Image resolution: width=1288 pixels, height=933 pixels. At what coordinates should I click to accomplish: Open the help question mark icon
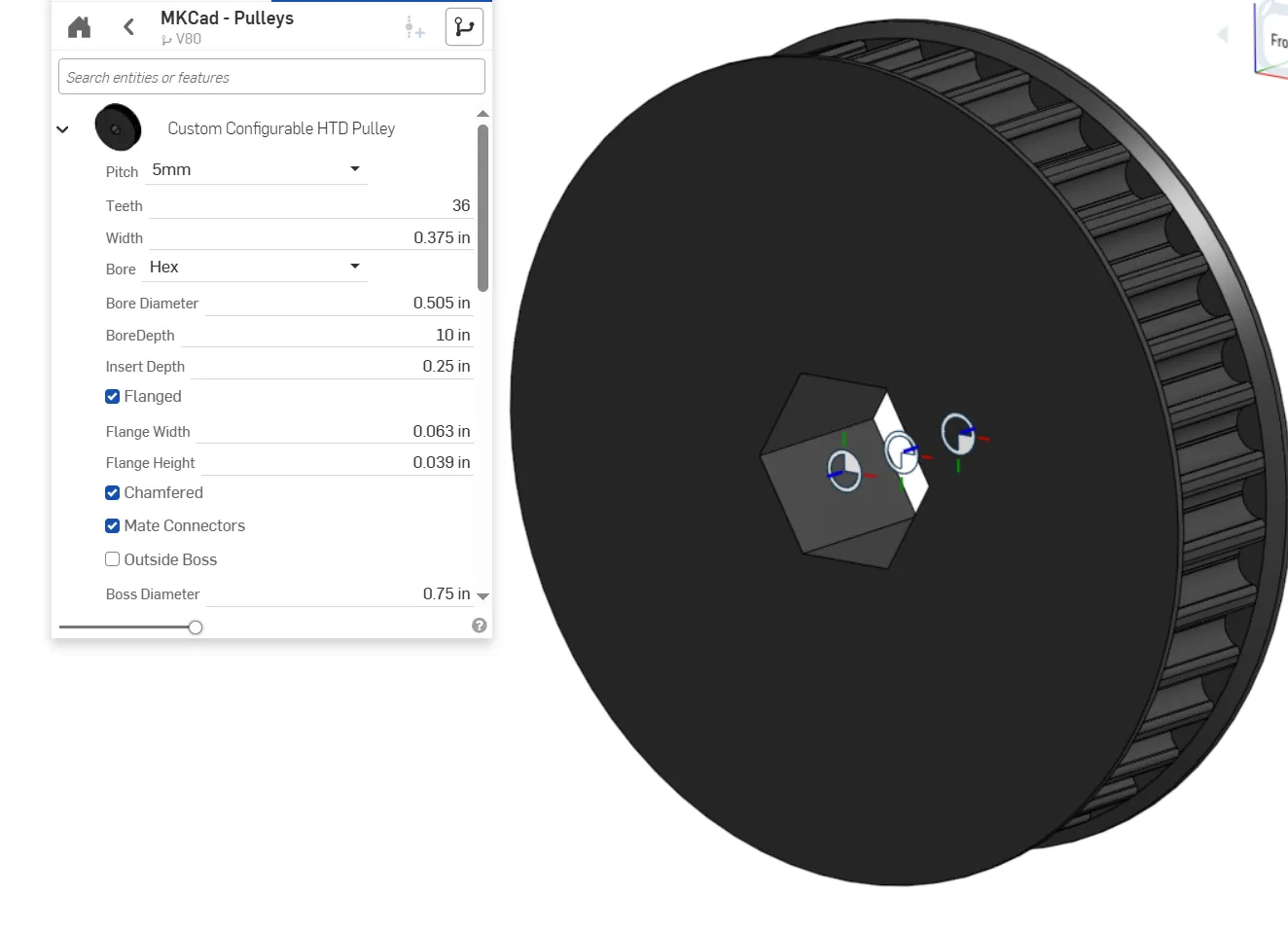pyautogui.click(x=479, y=625)
